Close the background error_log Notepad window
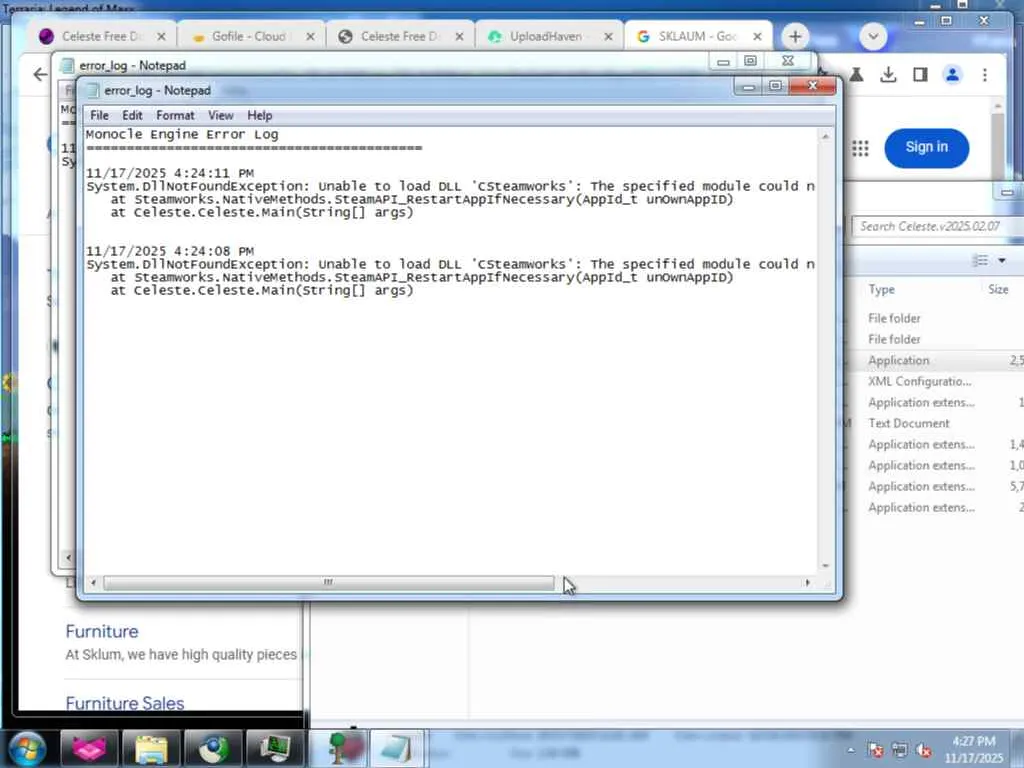This screenshot has height=768, width=1024. [788, 61]
